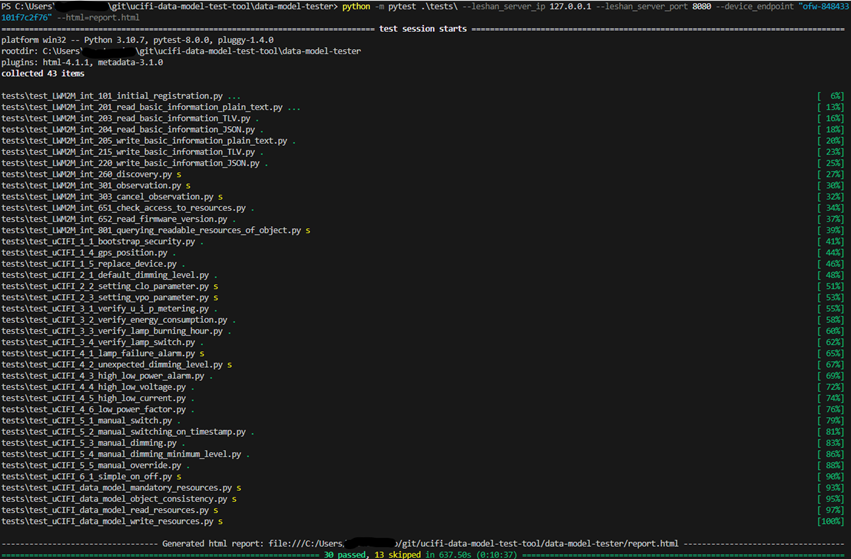Viewport: 851px width, 559px height.
Task: Click test_LWM2M_int_801_querying_readable_resources_of_object.py
Action: click(x=151, y=230)
